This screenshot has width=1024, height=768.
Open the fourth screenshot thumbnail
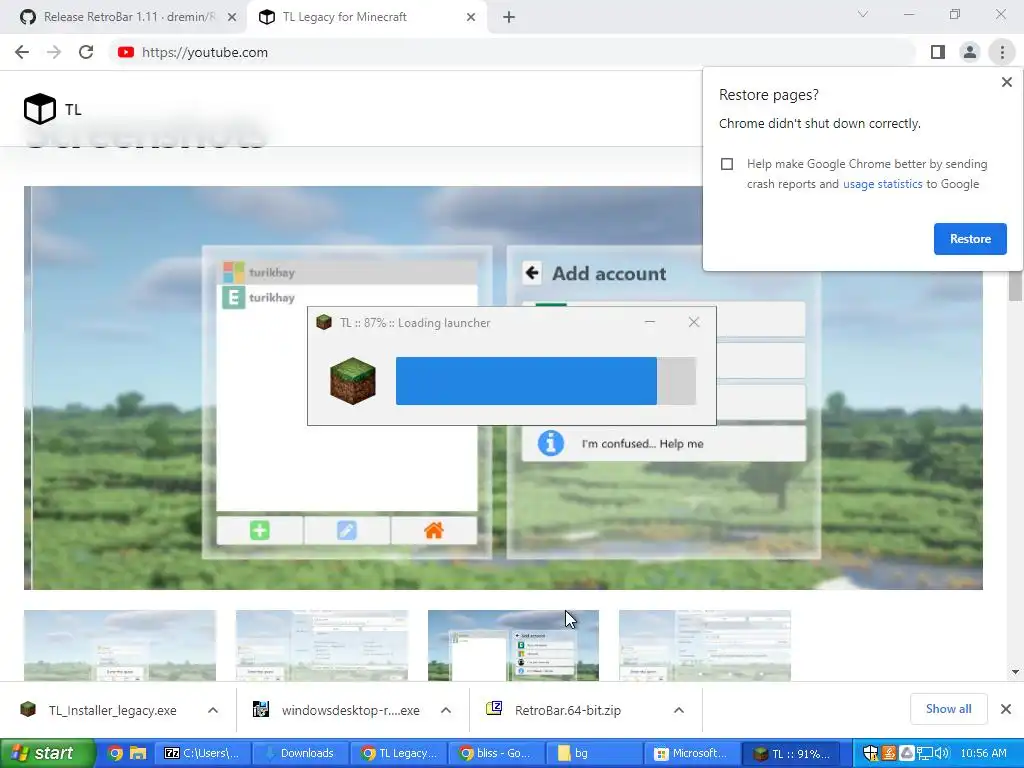(705, 645)
